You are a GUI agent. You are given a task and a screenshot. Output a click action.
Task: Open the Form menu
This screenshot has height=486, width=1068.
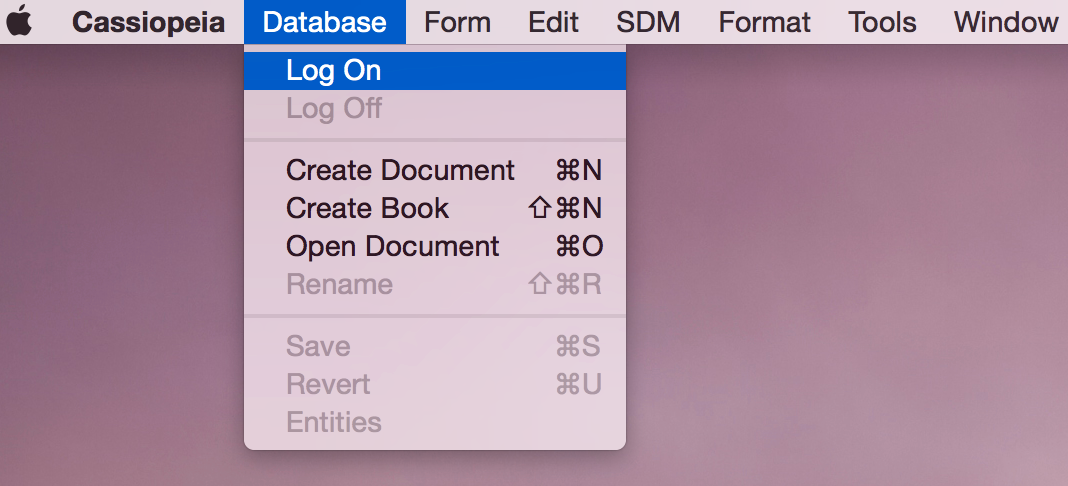(x=457, y=22)
